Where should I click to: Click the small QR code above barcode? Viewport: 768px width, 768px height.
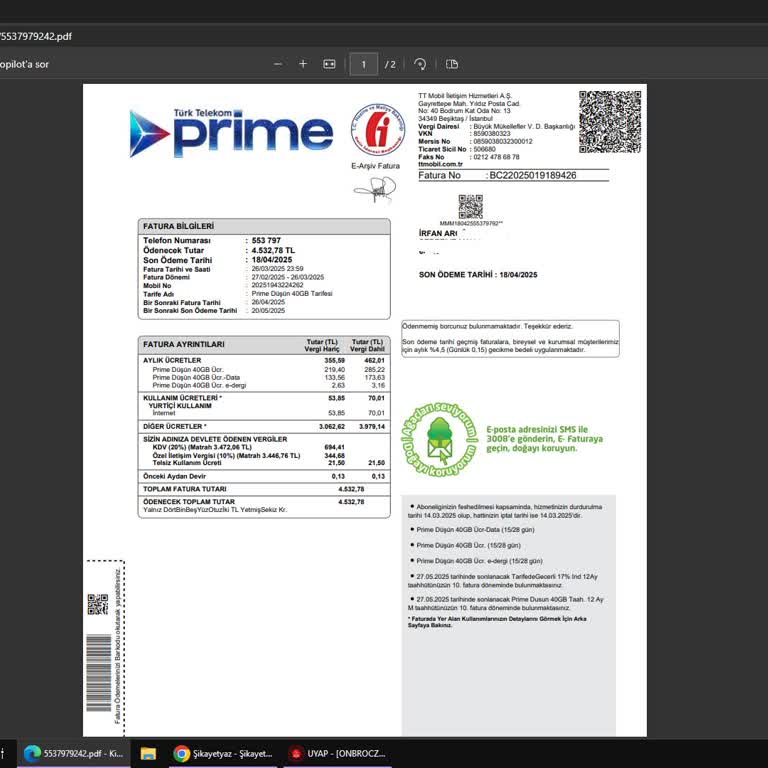[x=98, y=604]
